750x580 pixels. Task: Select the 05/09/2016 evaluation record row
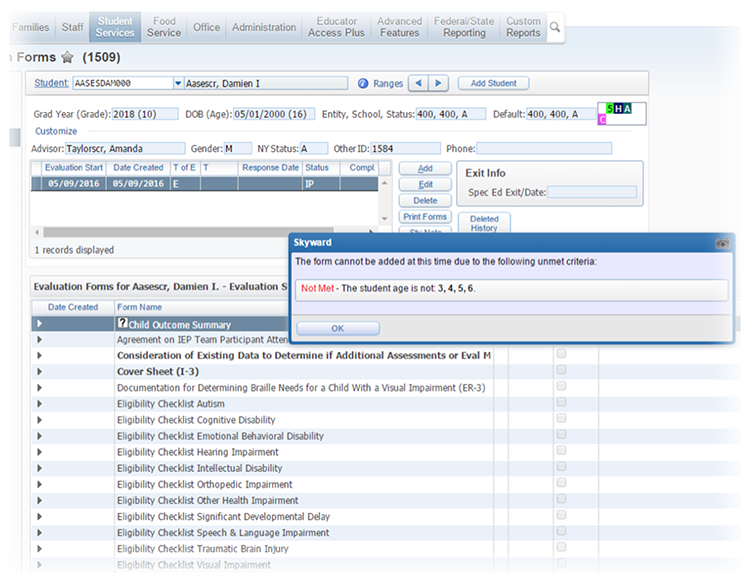(x=204, y=184)
